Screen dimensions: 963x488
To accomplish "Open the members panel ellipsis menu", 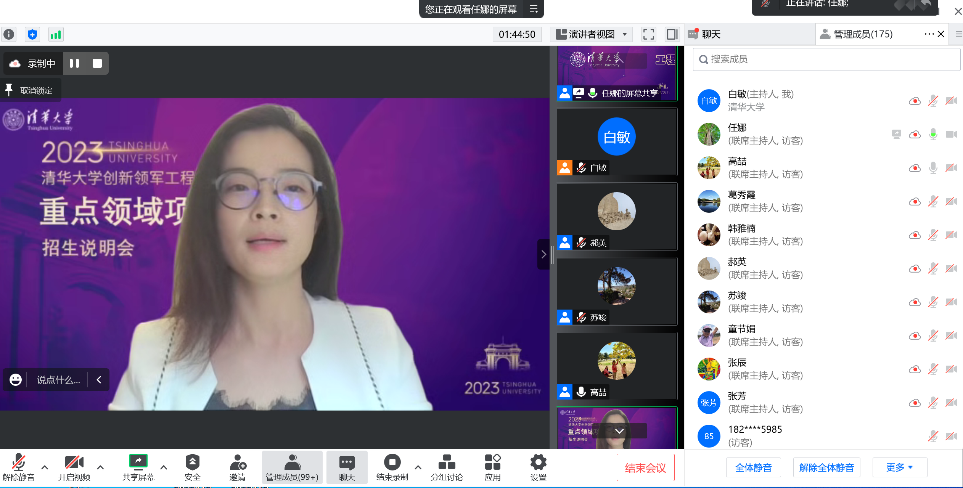I will point(929,34).
